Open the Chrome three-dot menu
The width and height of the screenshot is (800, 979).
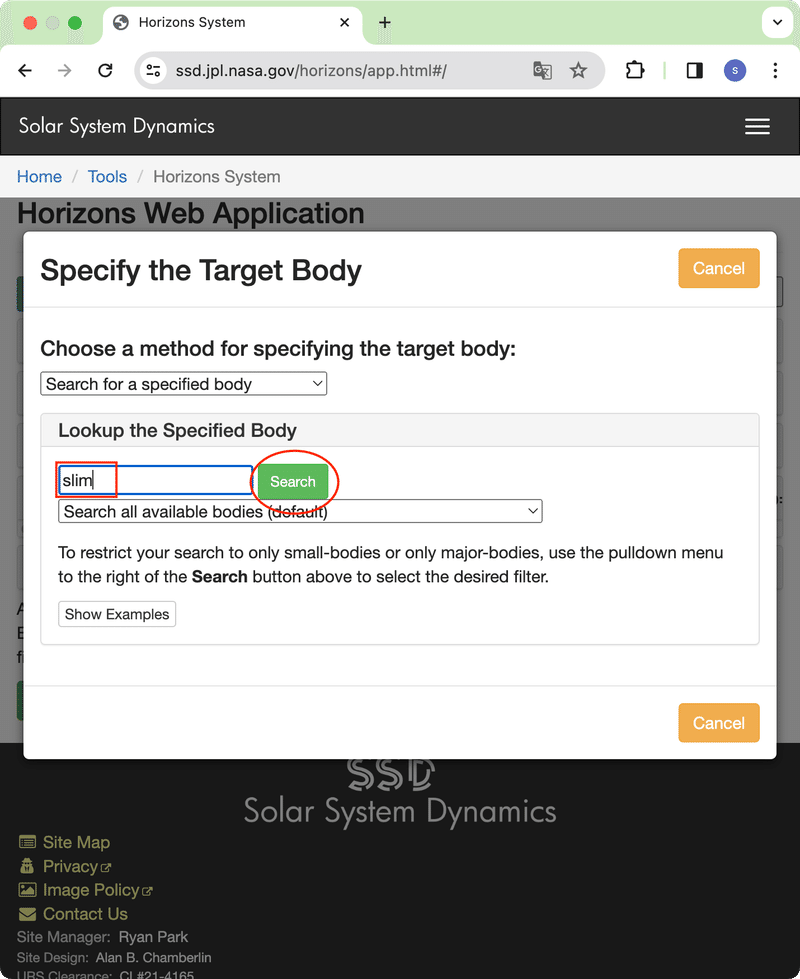point(776,70)
